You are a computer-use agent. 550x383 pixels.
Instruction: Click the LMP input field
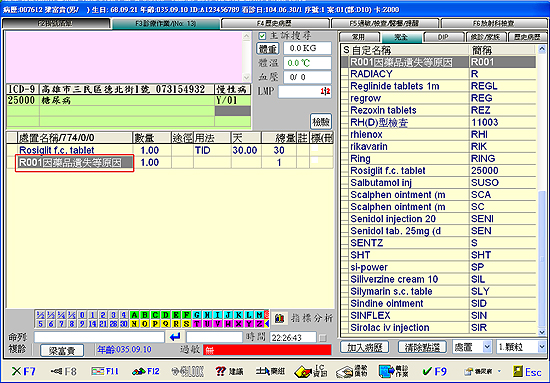coord(305,92)
